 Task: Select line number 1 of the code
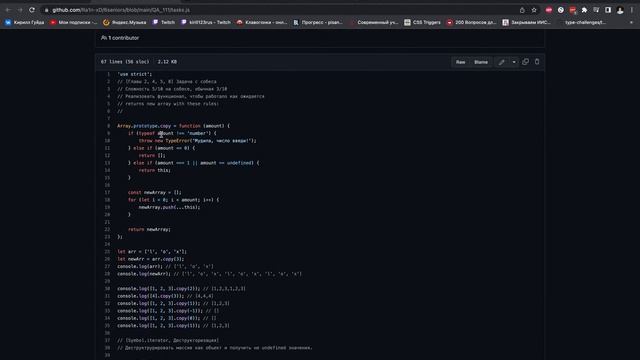pyautogui.click(x=108, y=74)
